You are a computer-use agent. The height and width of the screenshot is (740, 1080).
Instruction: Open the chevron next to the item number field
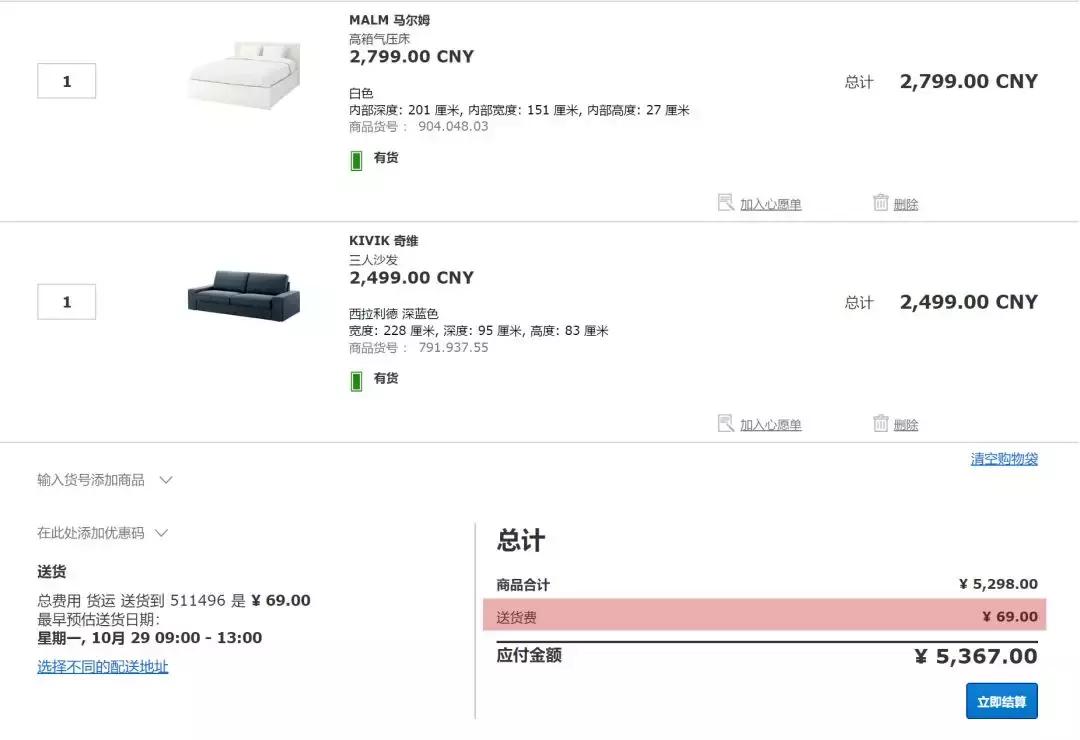[x=165, y=479]
